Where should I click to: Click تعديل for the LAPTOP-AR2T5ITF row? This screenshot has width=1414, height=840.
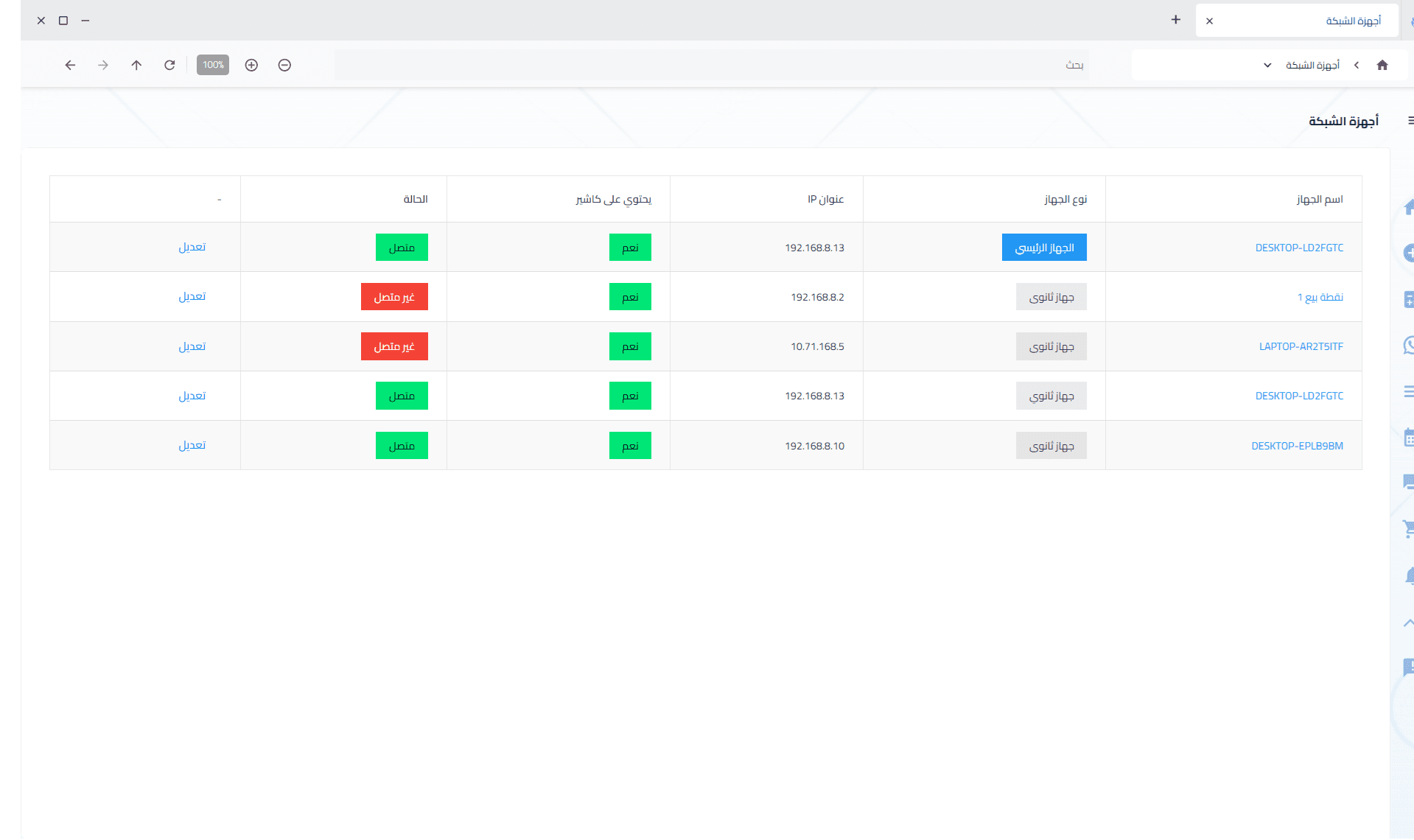(192, 346)
